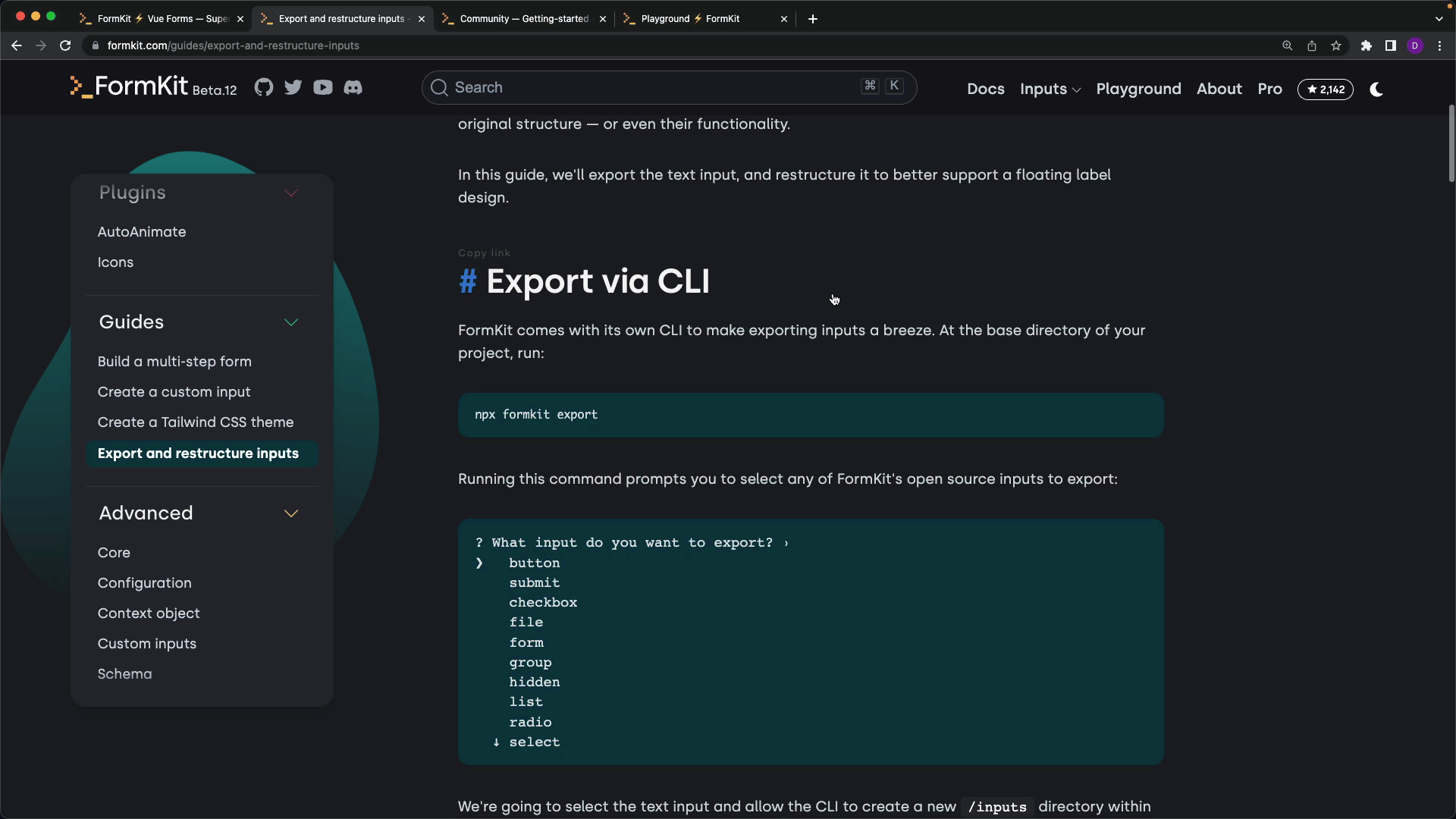Open Playground from top navigation
The height and width of the screenshot is (819, 1456).
tap(1138, 89)
